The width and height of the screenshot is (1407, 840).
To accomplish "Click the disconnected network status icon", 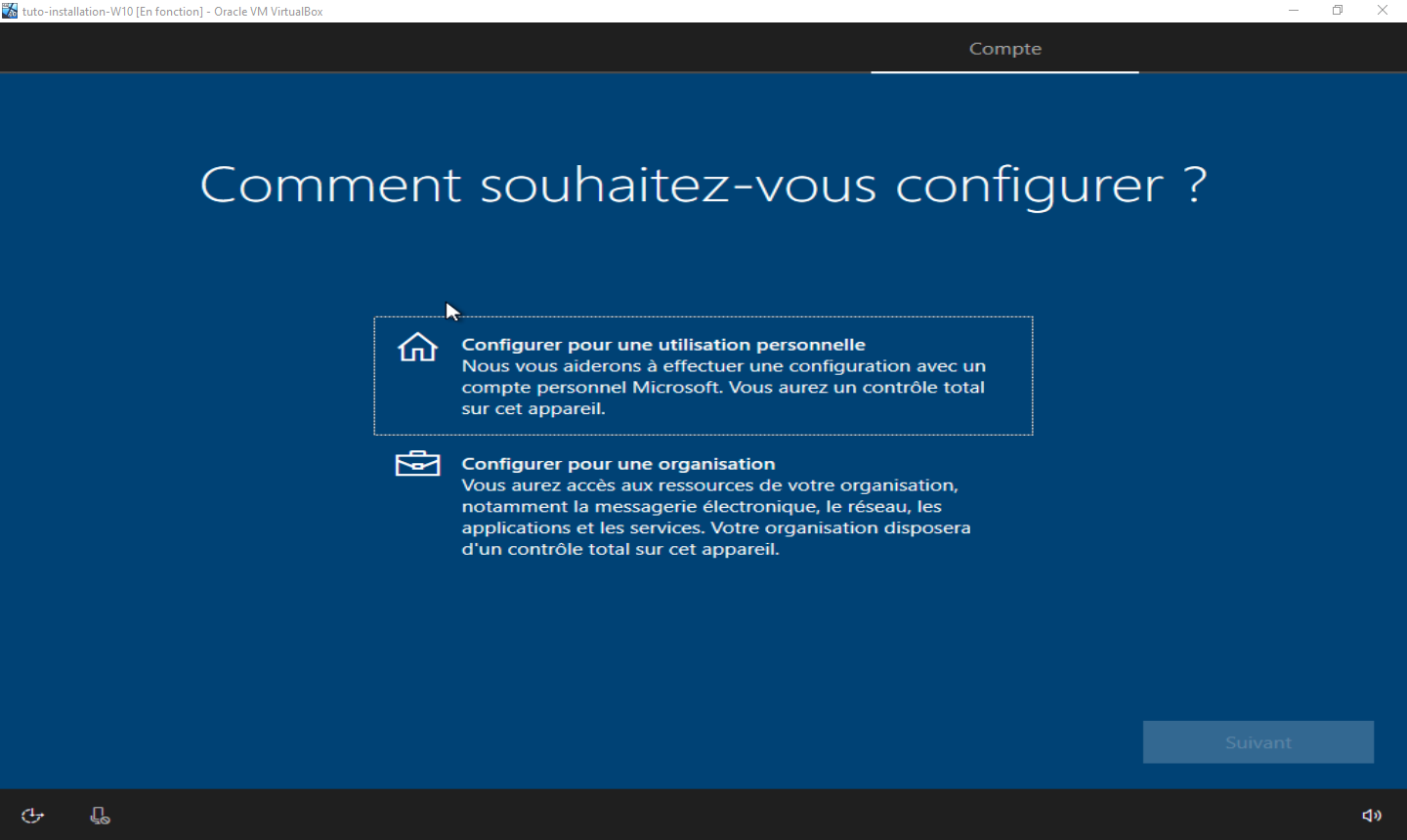I will point(100,816).
